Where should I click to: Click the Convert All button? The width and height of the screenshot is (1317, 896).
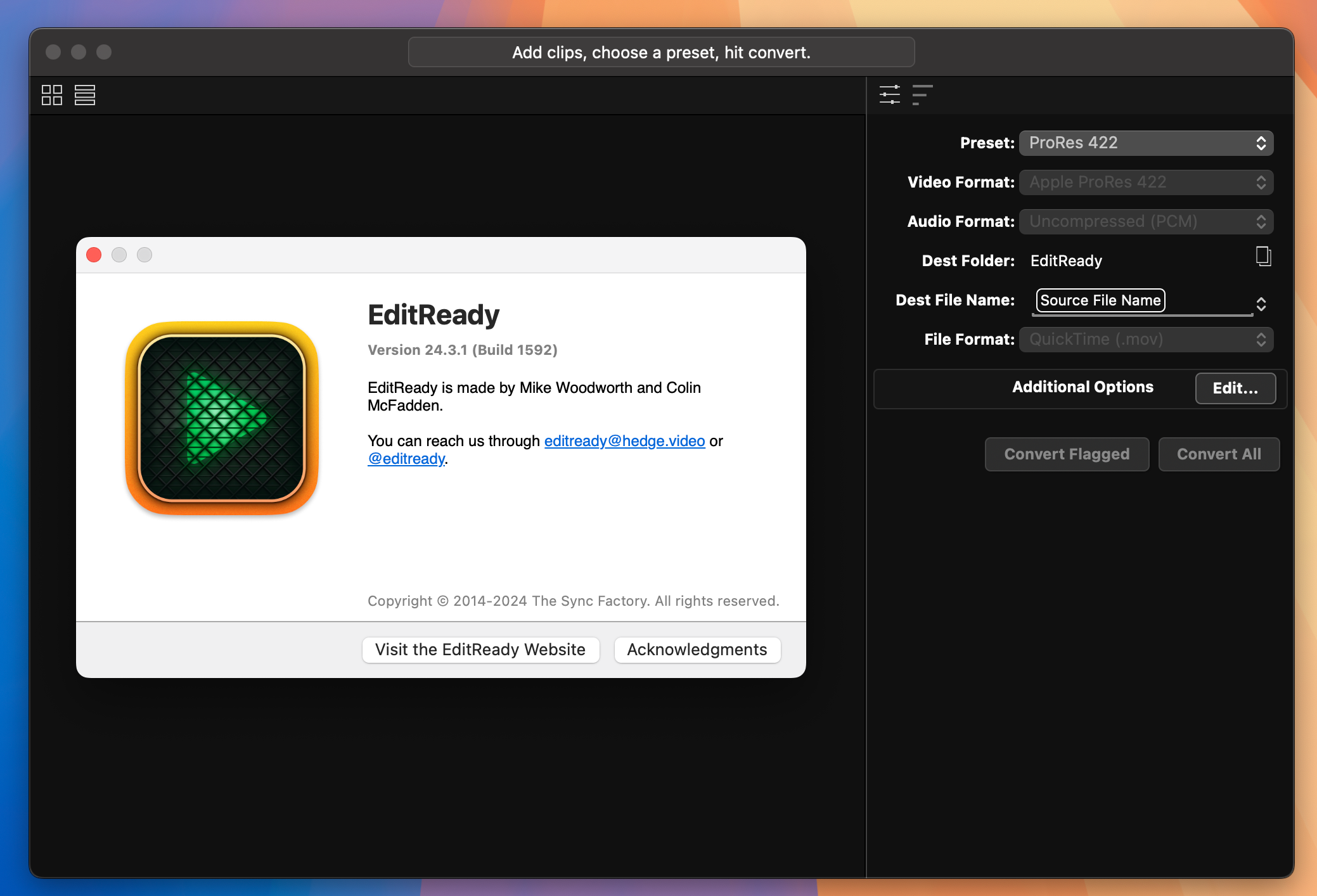click(x=1219, y=454)
